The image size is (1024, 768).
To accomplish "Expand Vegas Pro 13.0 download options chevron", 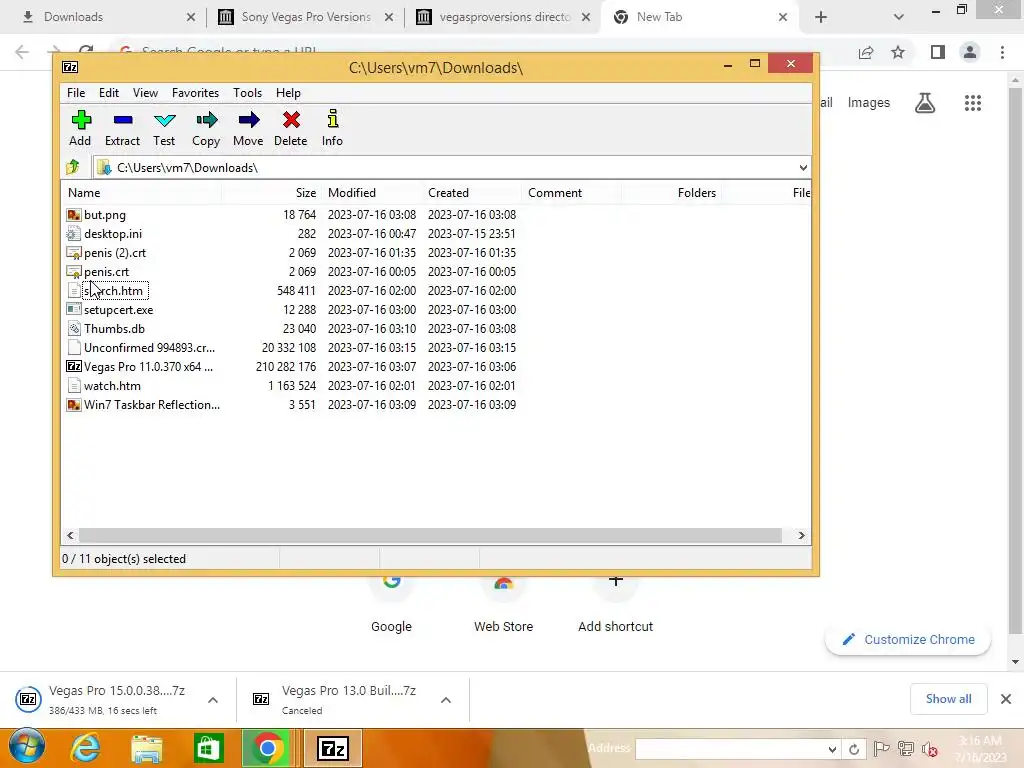I will [x=446, y=700].
